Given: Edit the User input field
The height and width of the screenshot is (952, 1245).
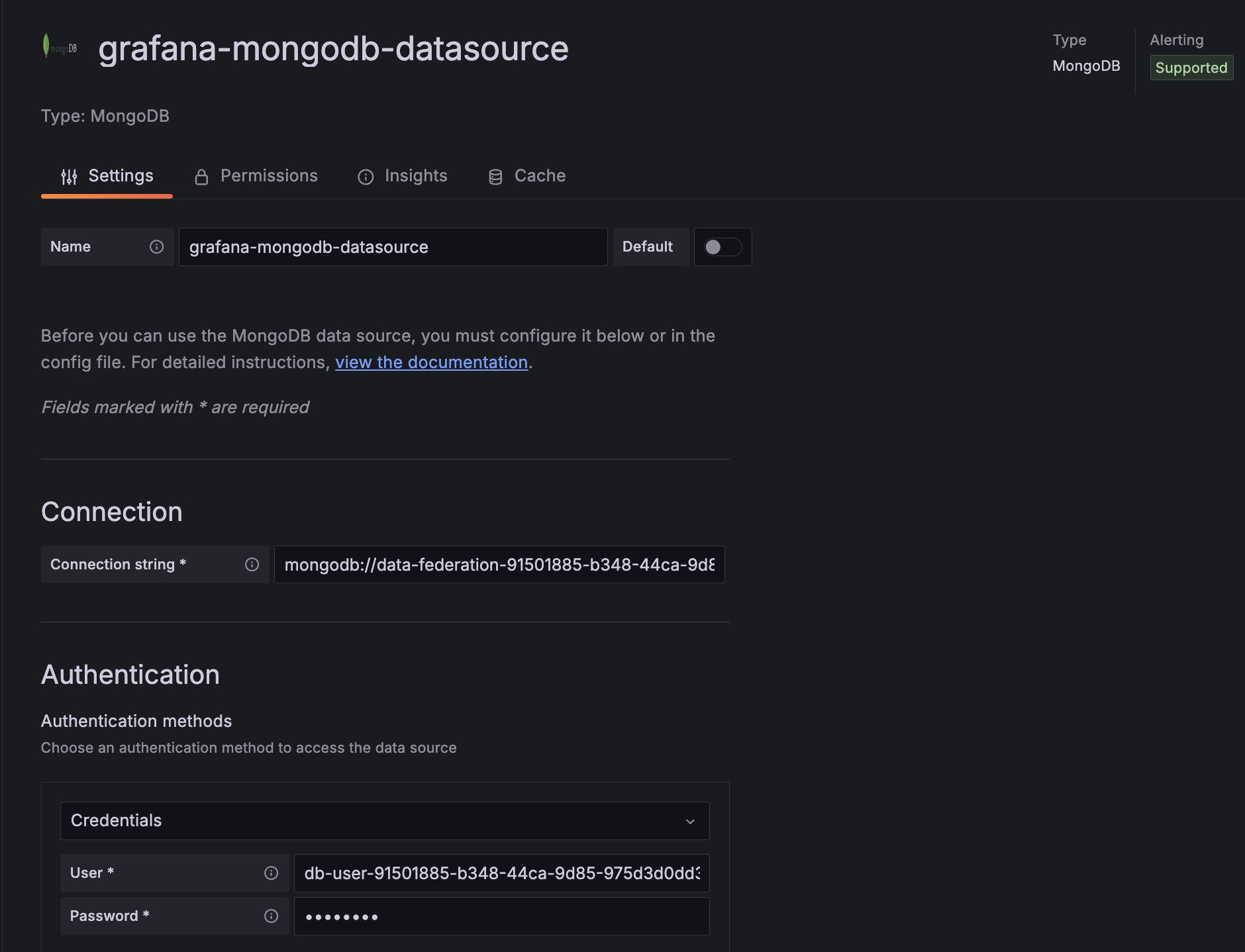Looking at the screenshot, I should click(x=501, y=873).
